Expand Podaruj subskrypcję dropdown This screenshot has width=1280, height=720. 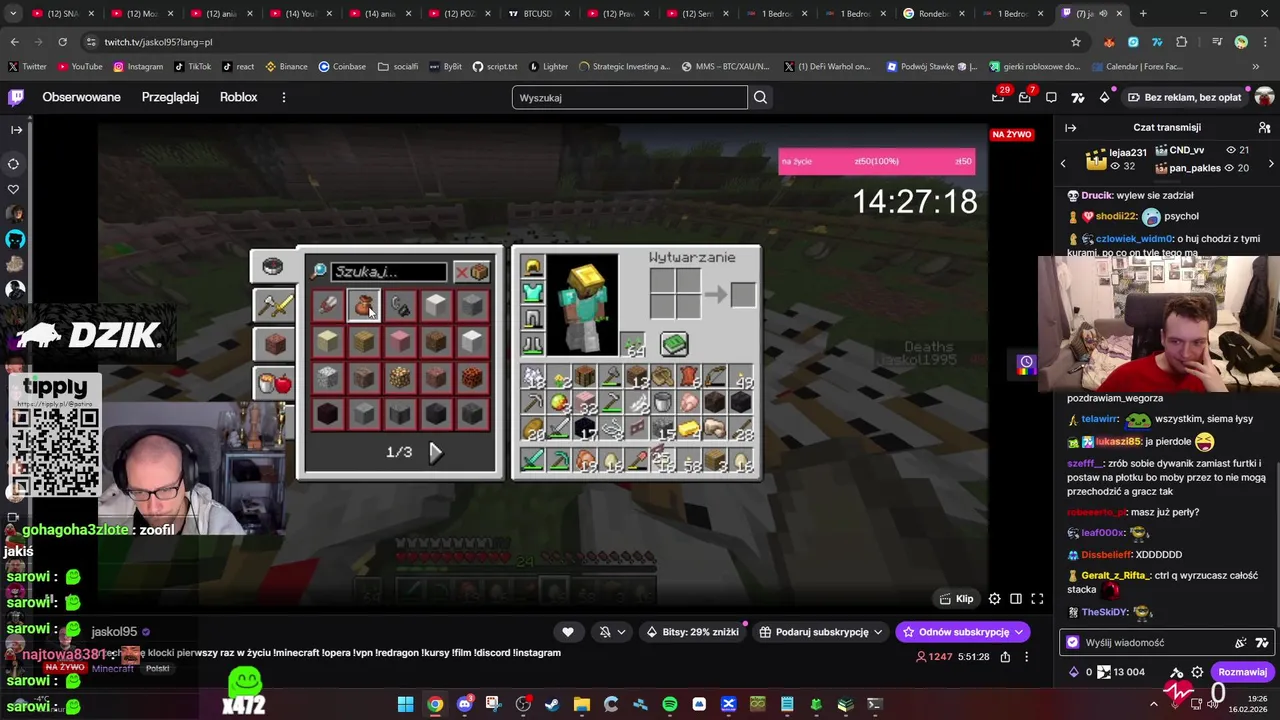pos(821,632)
